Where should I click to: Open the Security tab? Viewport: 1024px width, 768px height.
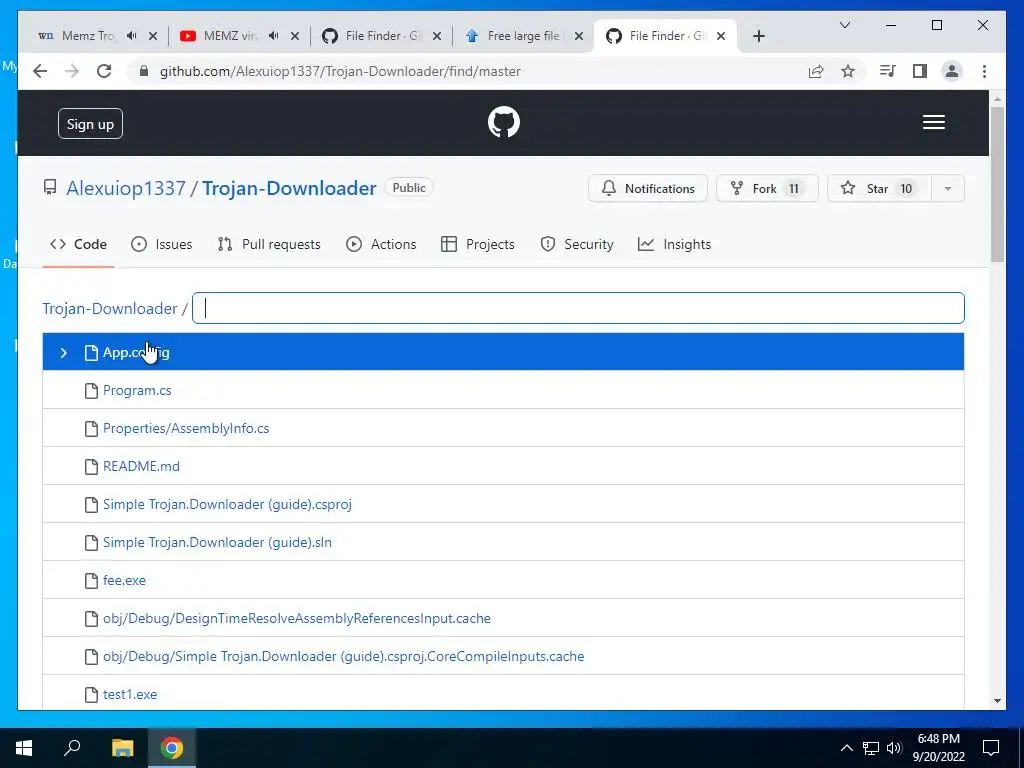tap(577, 244)
